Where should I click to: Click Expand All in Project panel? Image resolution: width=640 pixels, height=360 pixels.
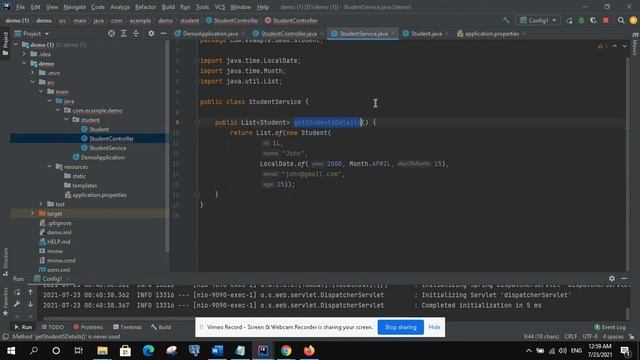point(124,33)
